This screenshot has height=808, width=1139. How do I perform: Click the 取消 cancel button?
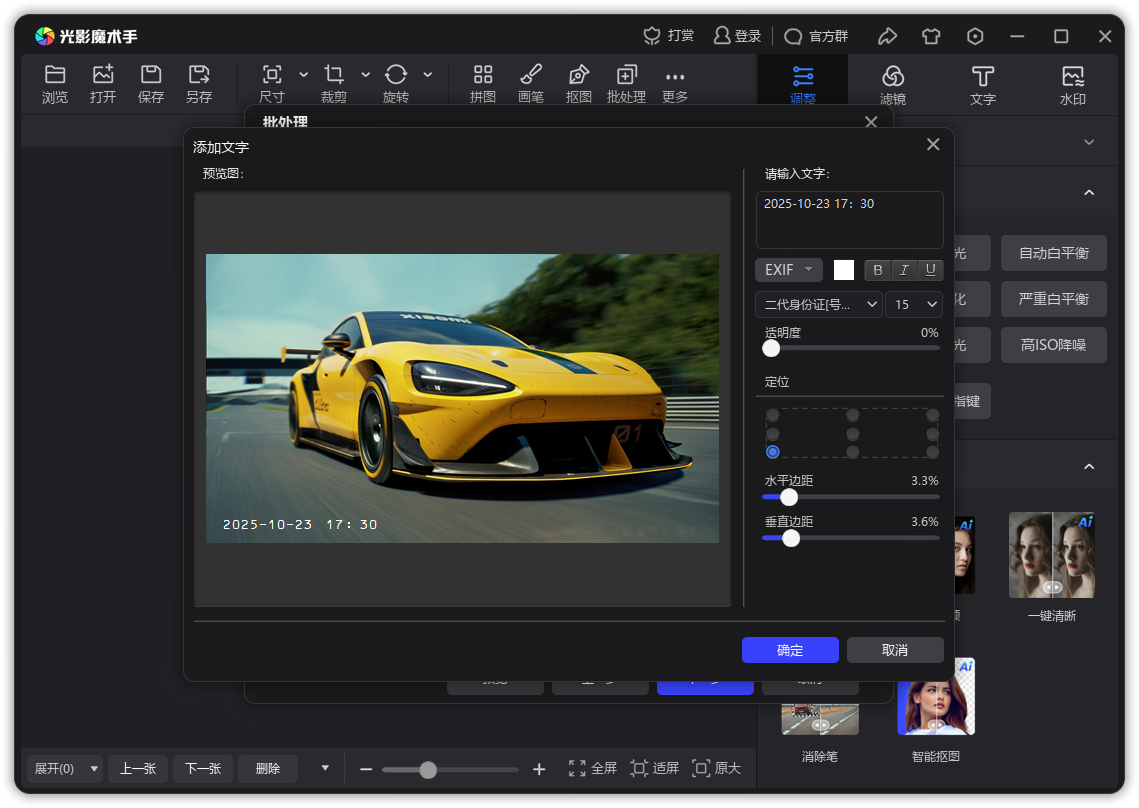pos(895,650)
